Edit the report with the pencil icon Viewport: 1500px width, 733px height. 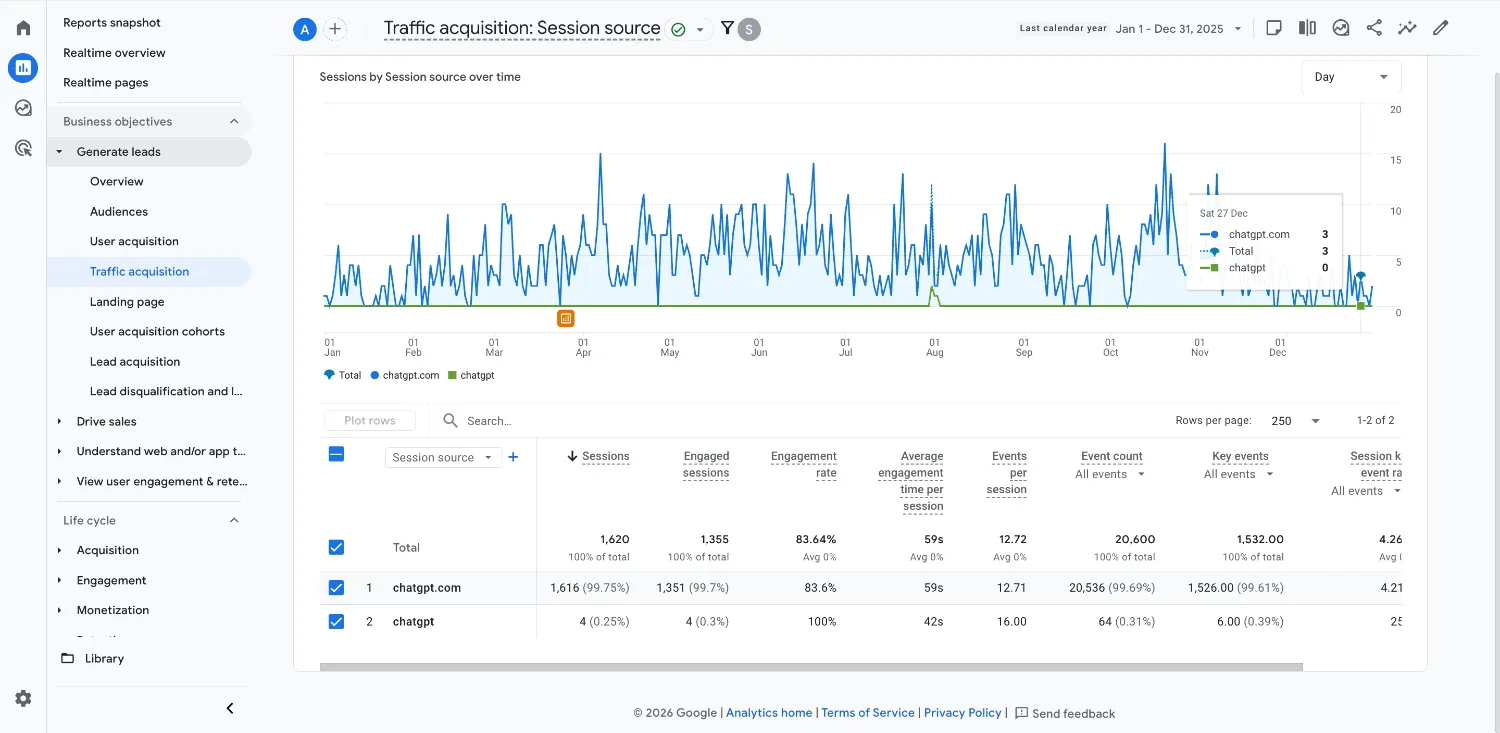tap(1441, 27)
